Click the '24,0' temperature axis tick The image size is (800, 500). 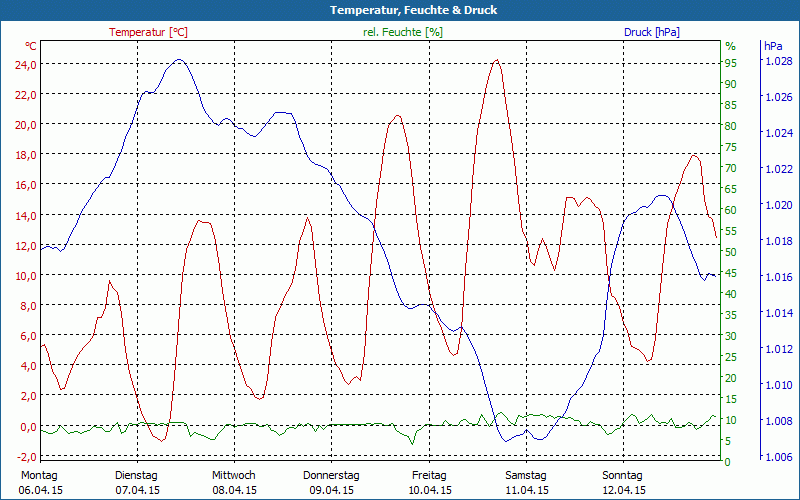(x=24, y=65)
